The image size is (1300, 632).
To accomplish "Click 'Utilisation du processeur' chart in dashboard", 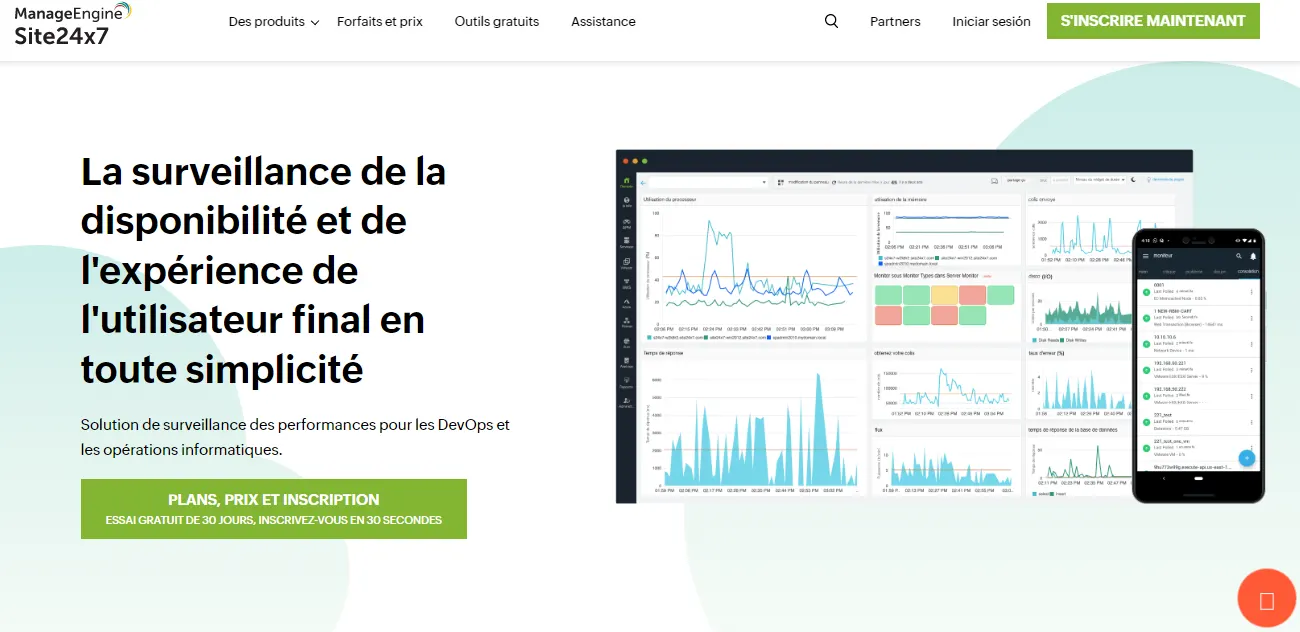I will (x=752, y=268).
